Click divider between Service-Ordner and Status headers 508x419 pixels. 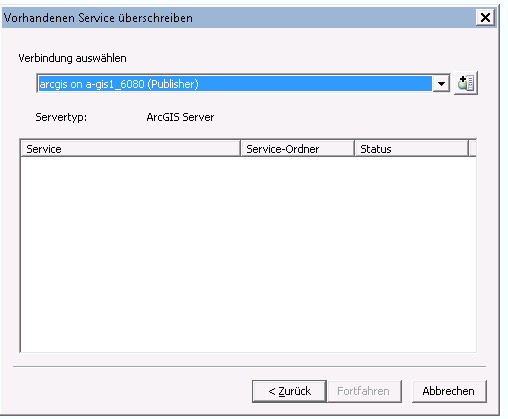[354, 149]
